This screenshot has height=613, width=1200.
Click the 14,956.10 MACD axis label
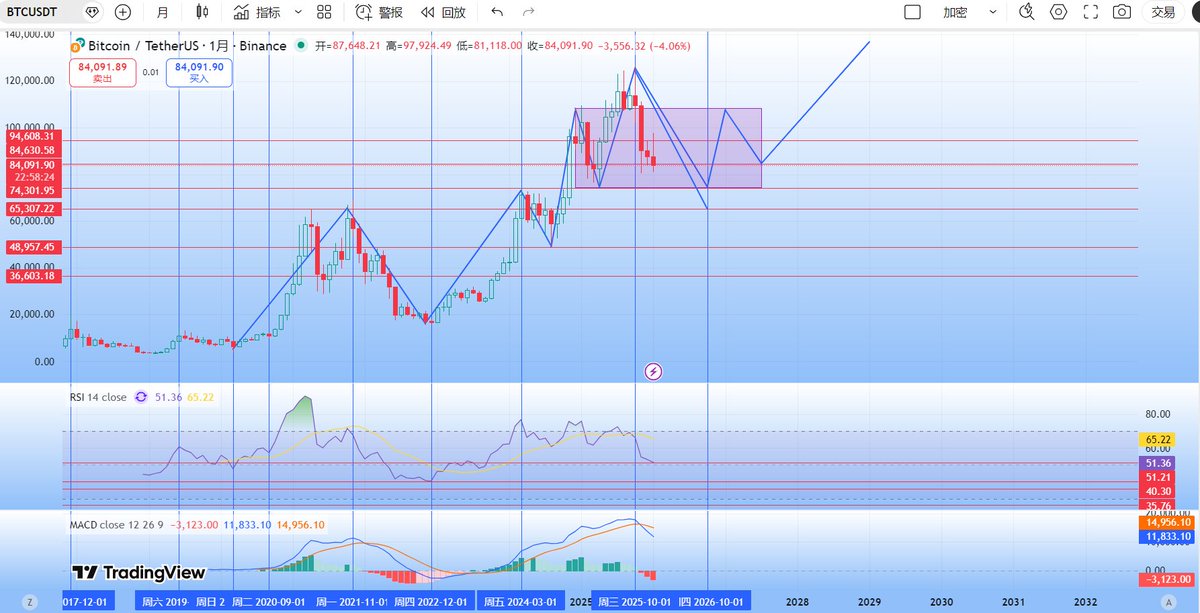coord(1166,522)
